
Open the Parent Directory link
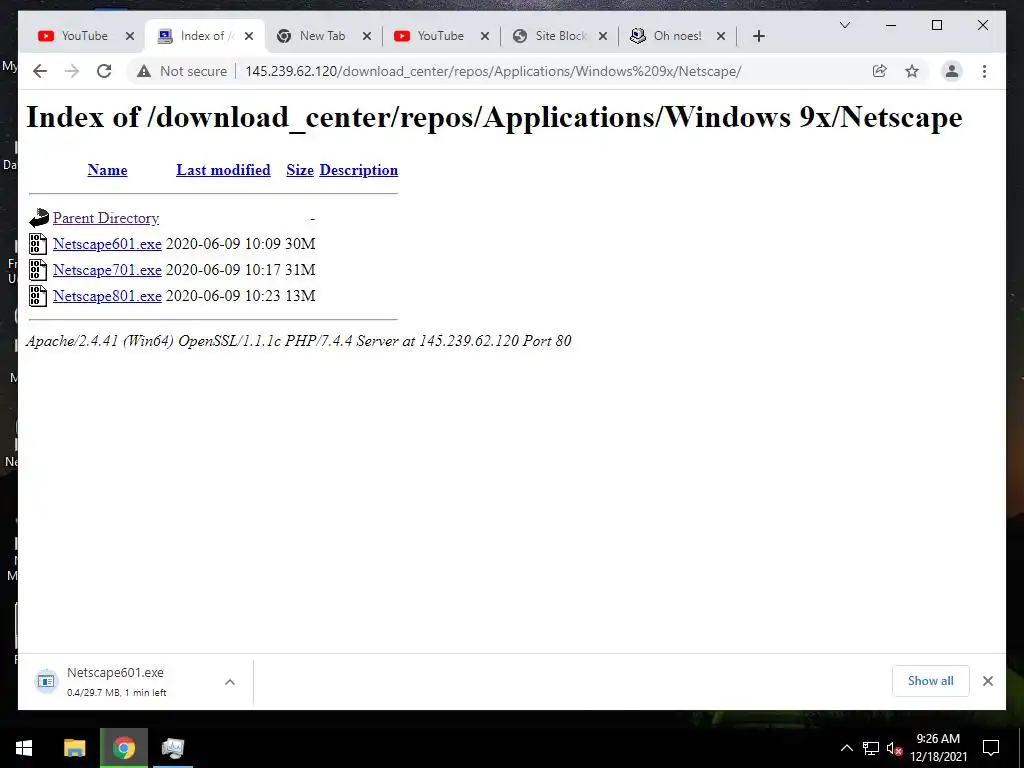106,218
